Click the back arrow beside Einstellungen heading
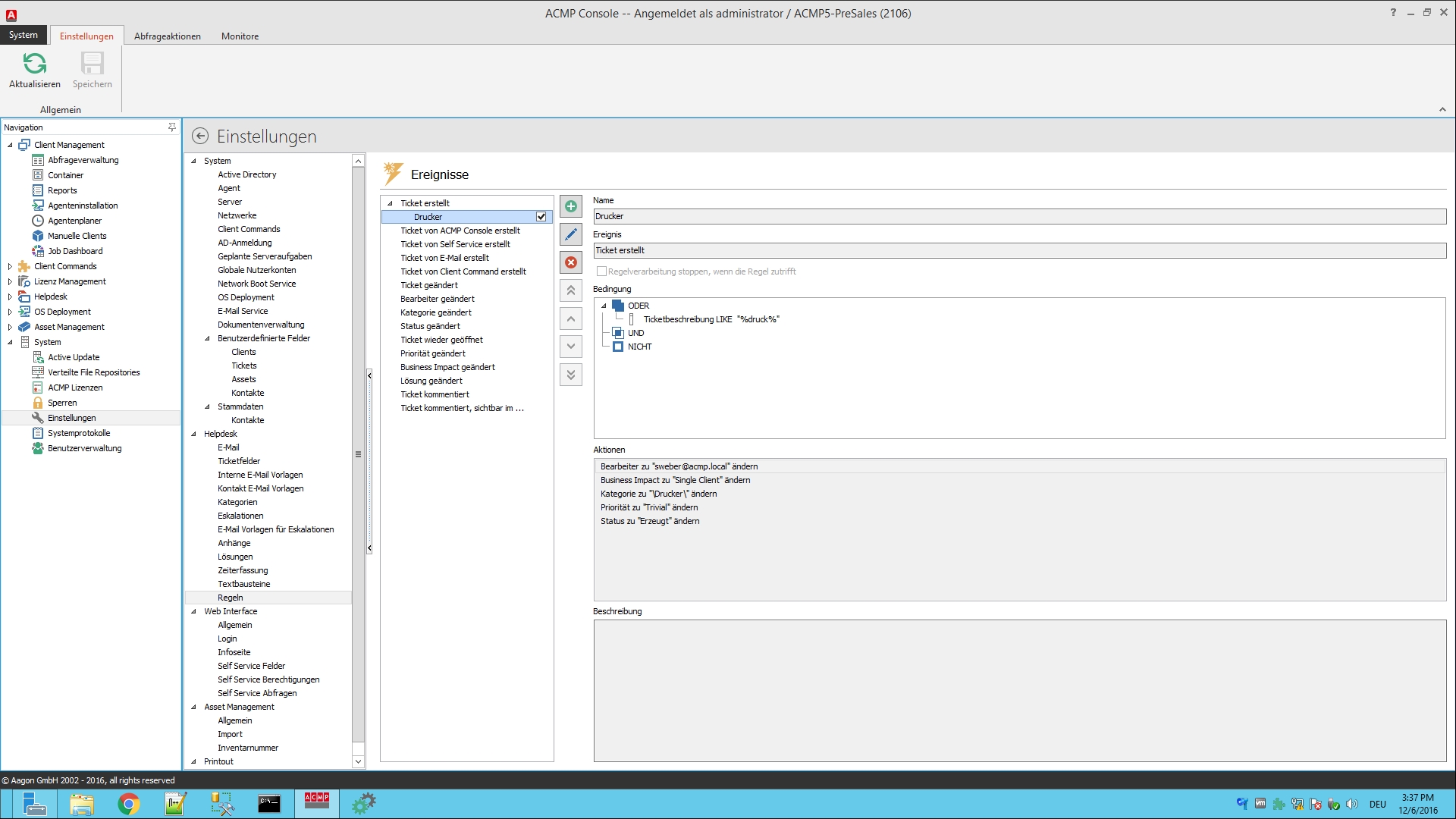 200,136
